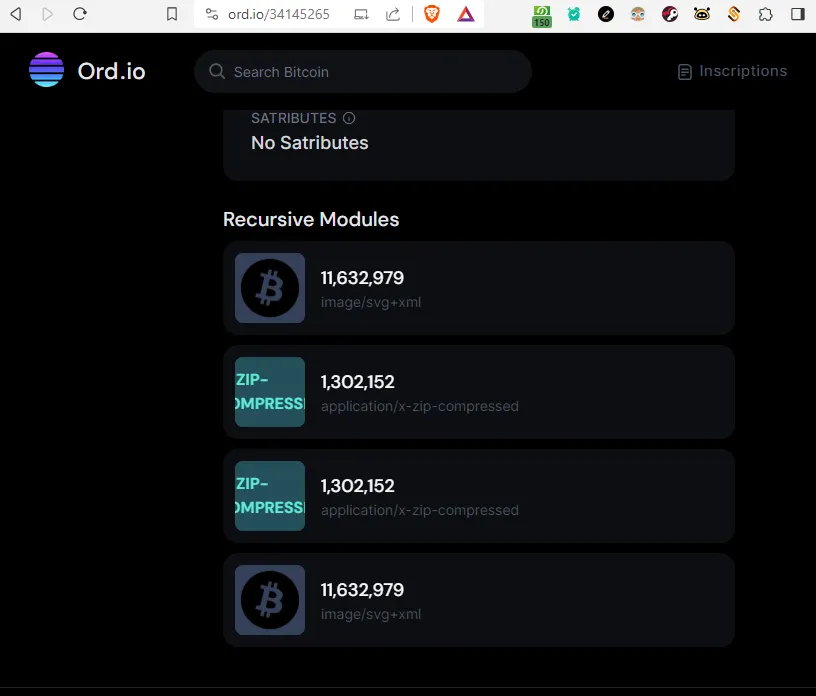This screenshot has width=816, height=696.
Task: Open the browser extensions puzzle icon
Action: tap(766, 14)
